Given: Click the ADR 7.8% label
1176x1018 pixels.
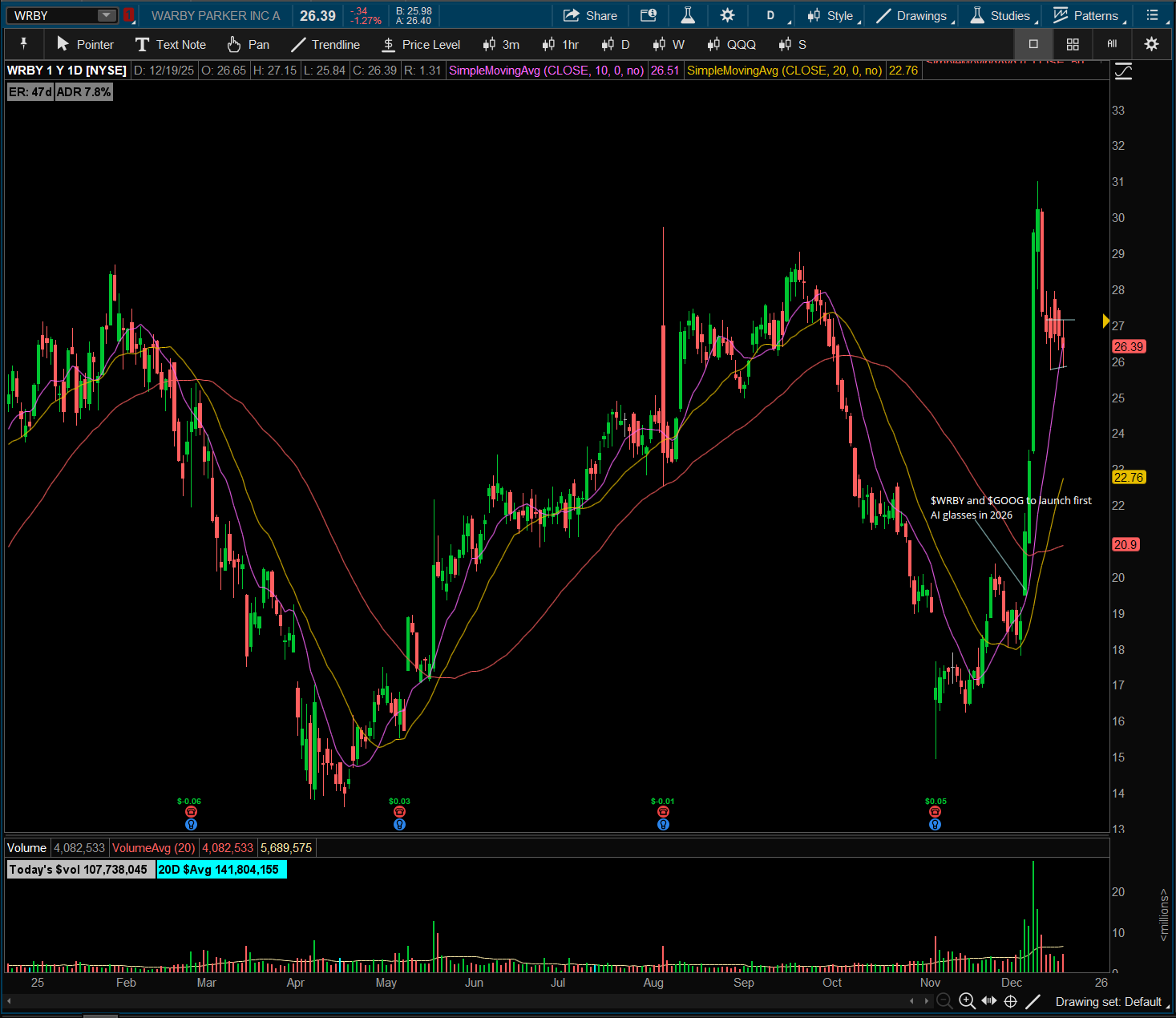Looking at the screenshot, I should click(83, 92).
